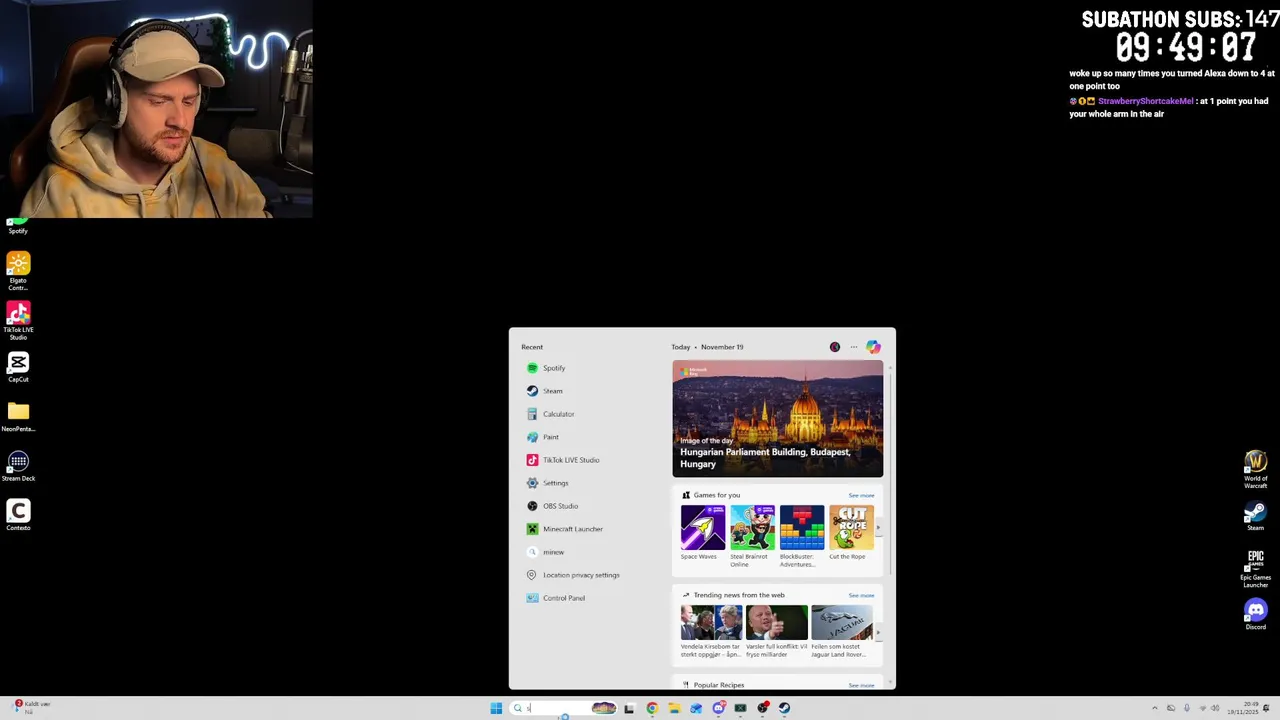Select the NeonPenta folder on desktop
Image resolution: width=1280 pixels, height=720 pixels.
coord(18,416)
